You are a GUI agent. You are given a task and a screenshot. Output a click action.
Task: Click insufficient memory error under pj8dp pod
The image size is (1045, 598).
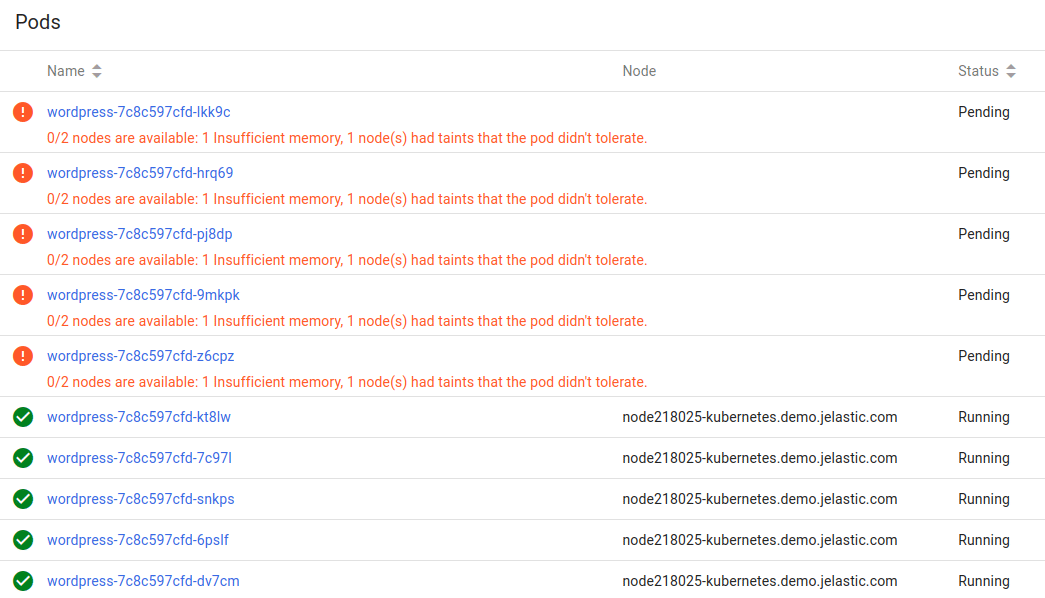347,260
